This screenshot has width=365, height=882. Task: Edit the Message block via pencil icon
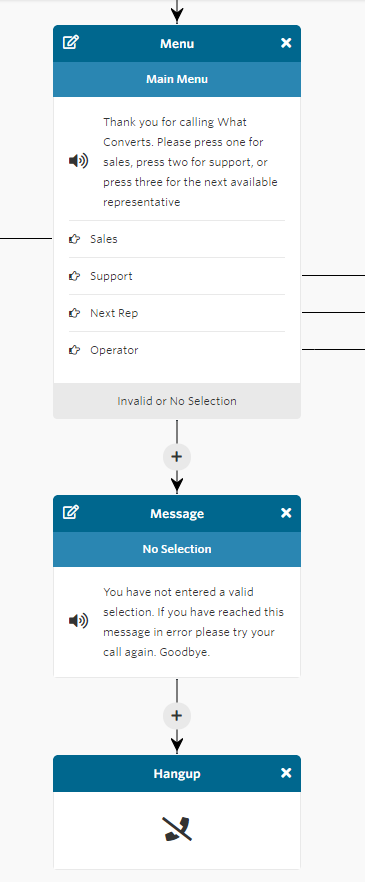coord(71,512)
